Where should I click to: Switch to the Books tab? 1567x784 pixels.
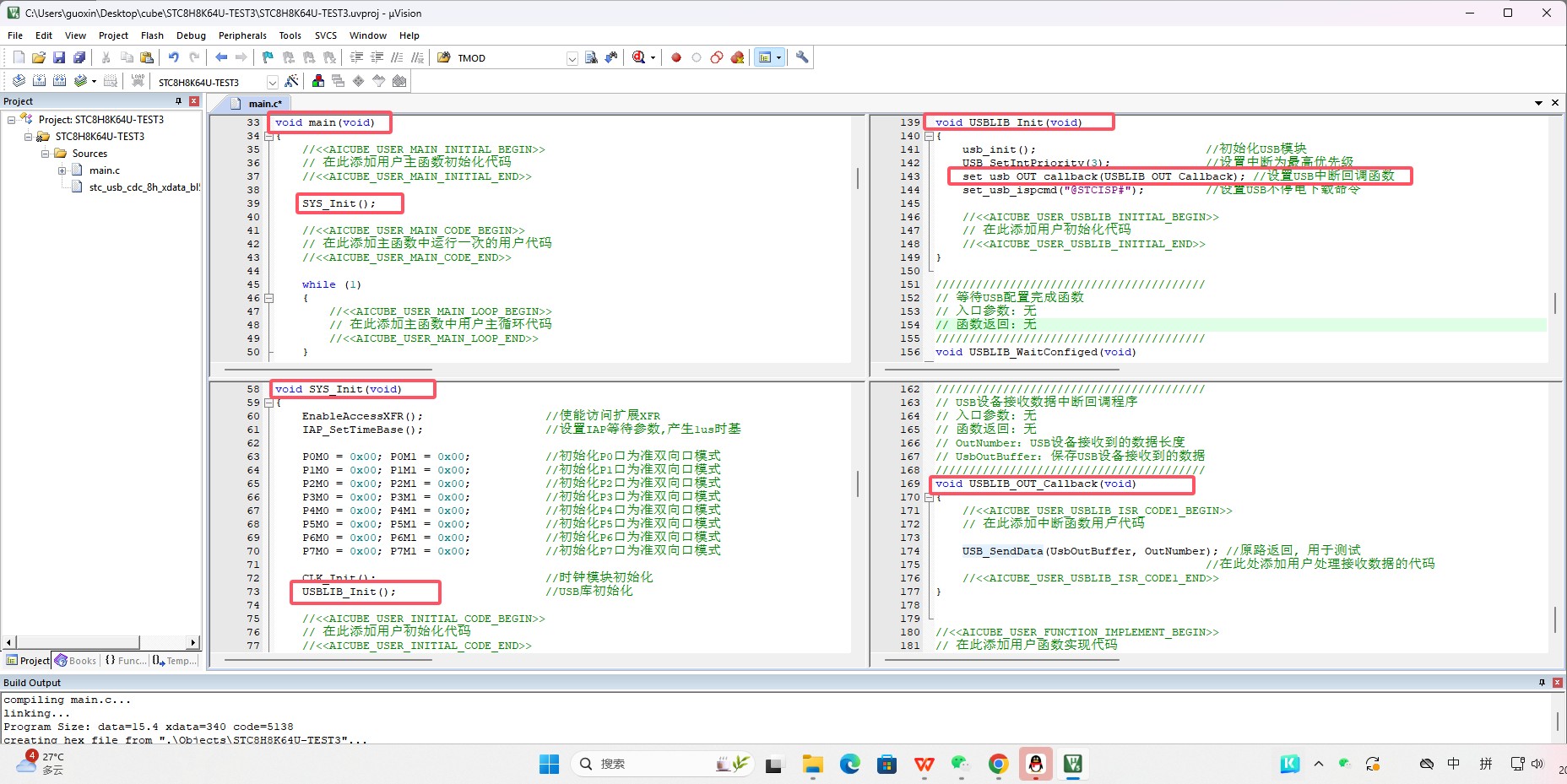point(76,661)
